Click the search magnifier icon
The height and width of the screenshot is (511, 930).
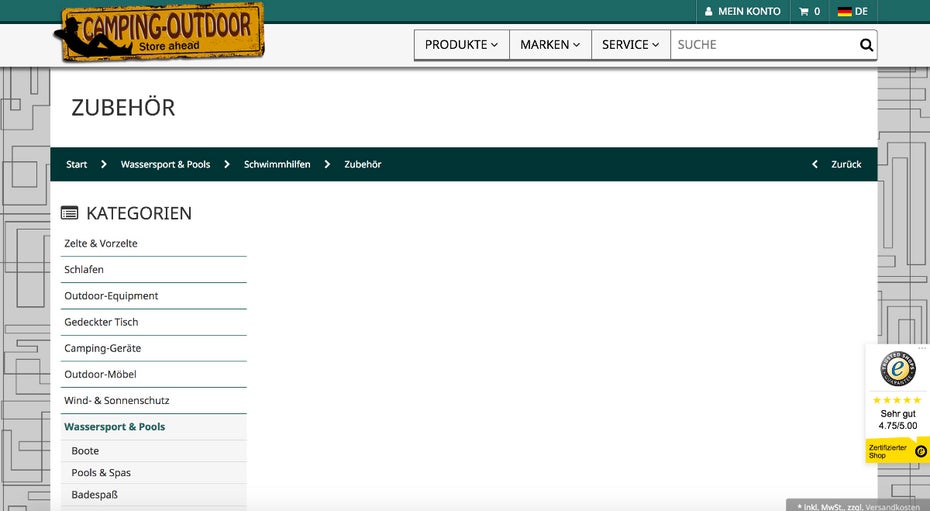pyautogui.click(x=866, y=45)
